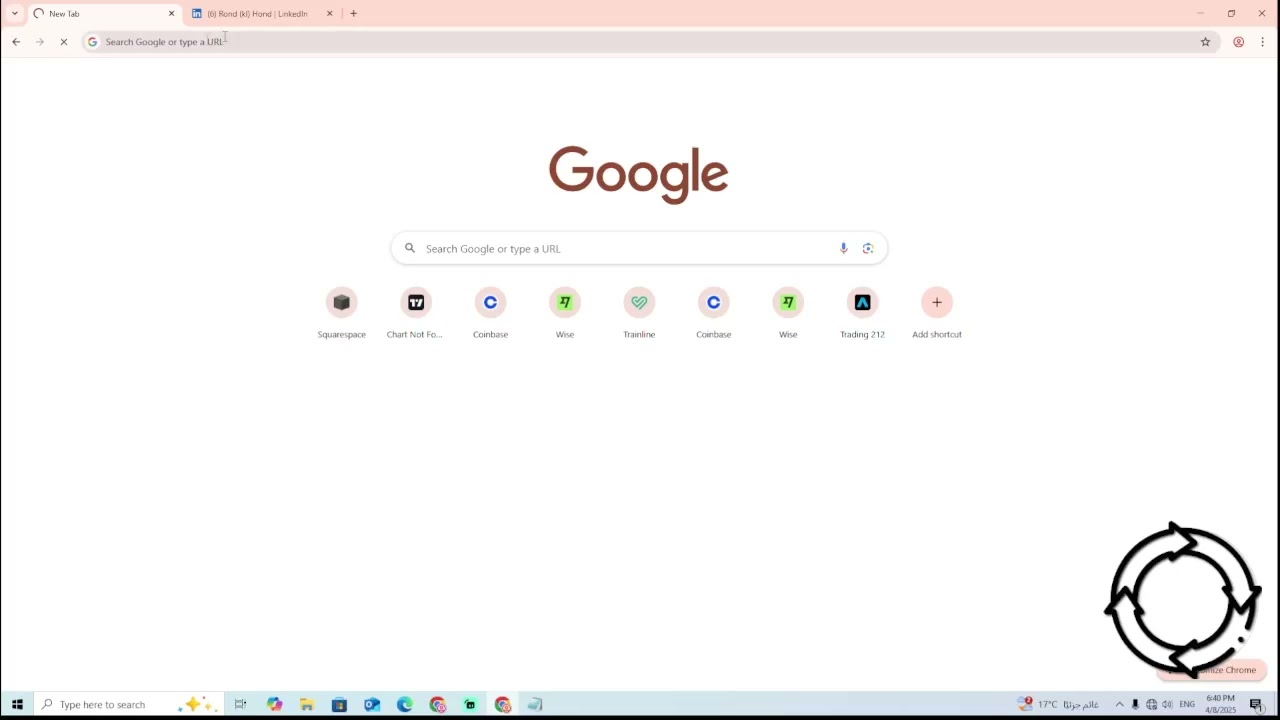This screenshot has height=720, width=1280.
Task: Go back to the previous page
Action: [x=16, y=42]
